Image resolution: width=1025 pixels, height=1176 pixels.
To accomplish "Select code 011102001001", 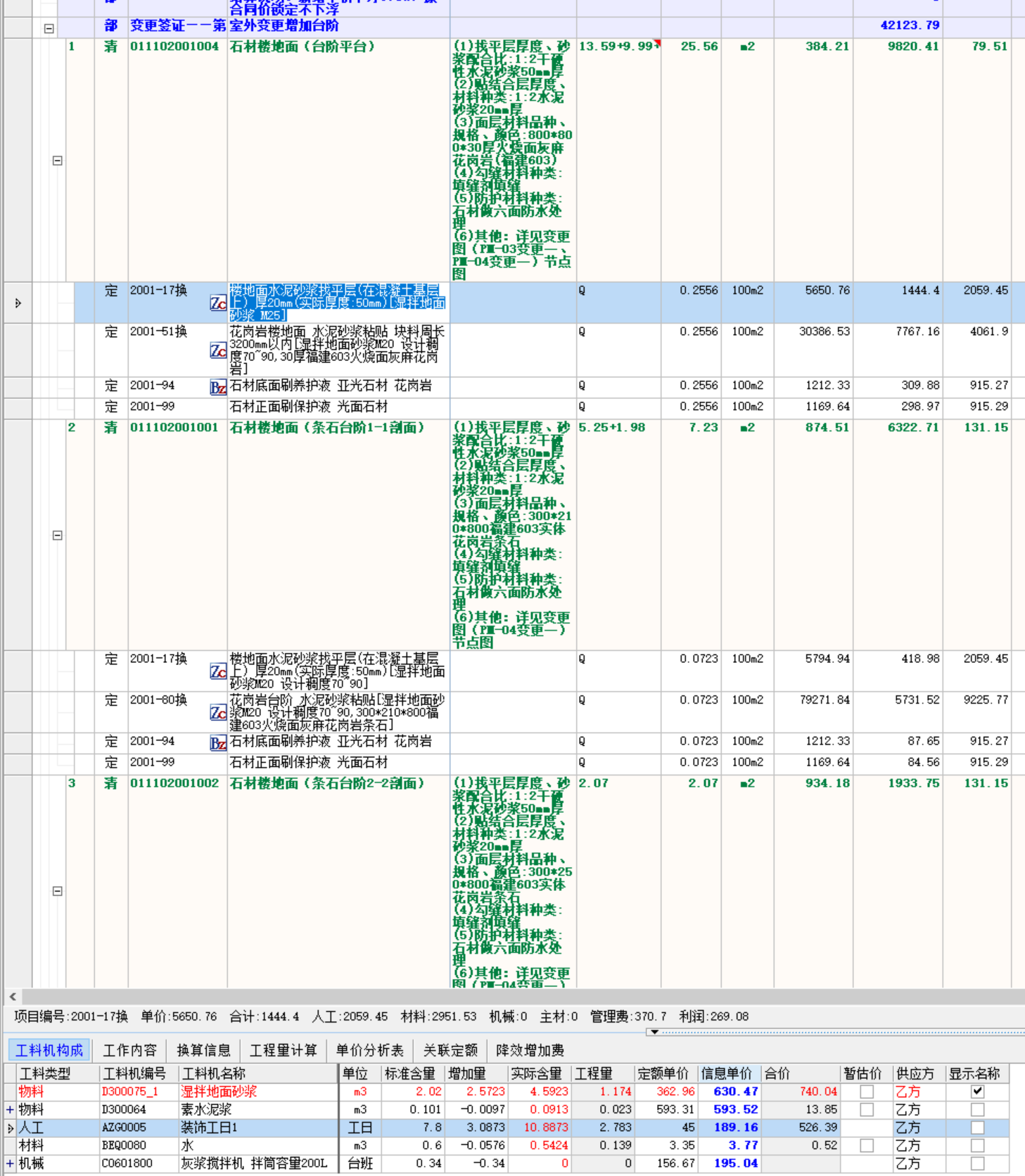I will (174, 427).
